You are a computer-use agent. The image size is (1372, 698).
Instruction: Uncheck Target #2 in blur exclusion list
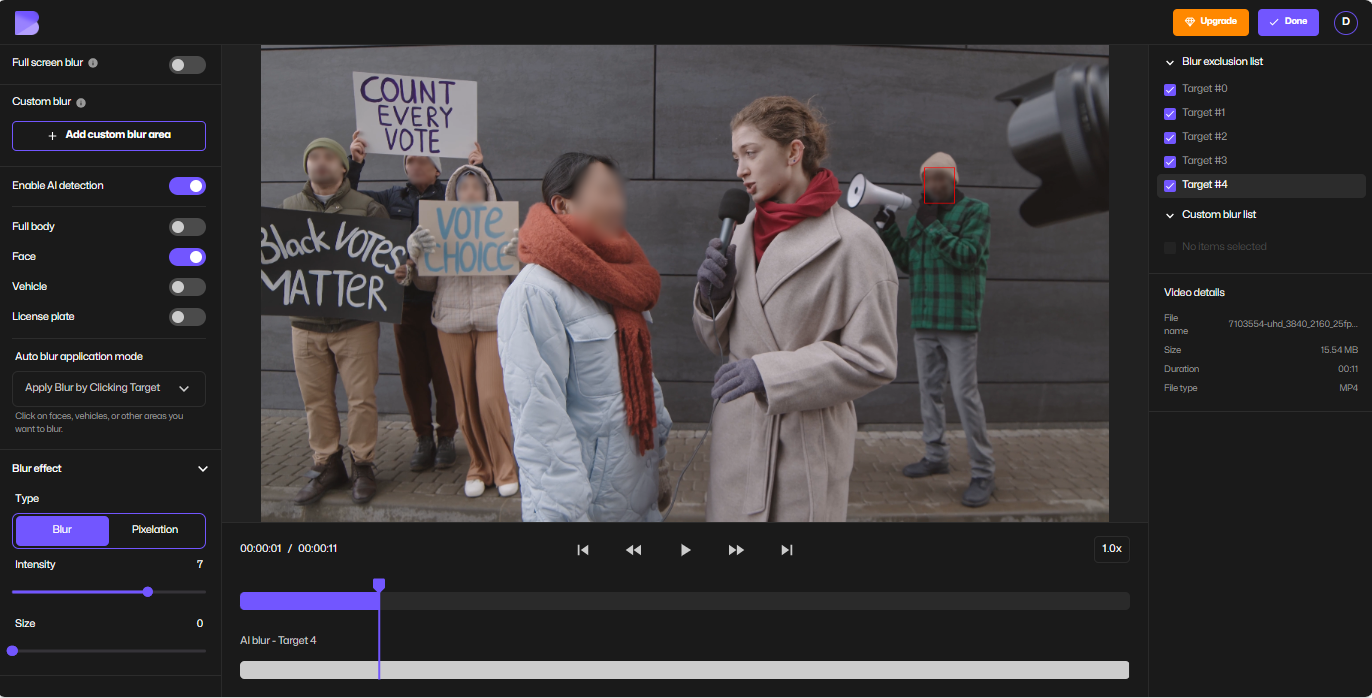click(x=1170, y=138)
